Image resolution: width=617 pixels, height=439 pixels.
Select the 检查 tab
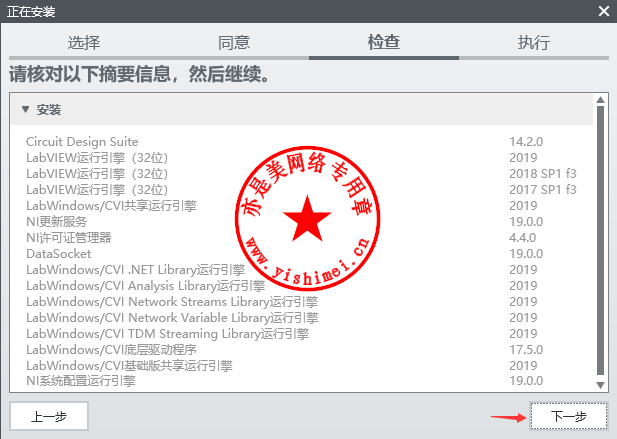coord(384,43)
